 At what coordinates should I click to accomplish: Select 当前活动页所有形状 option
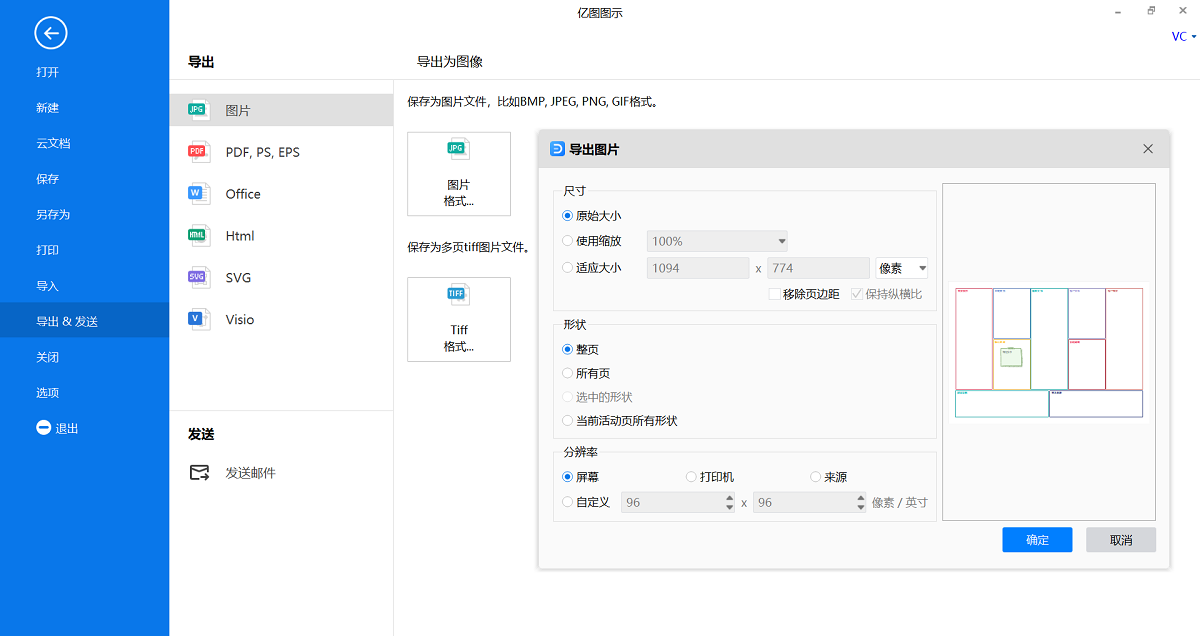point(567,421)
